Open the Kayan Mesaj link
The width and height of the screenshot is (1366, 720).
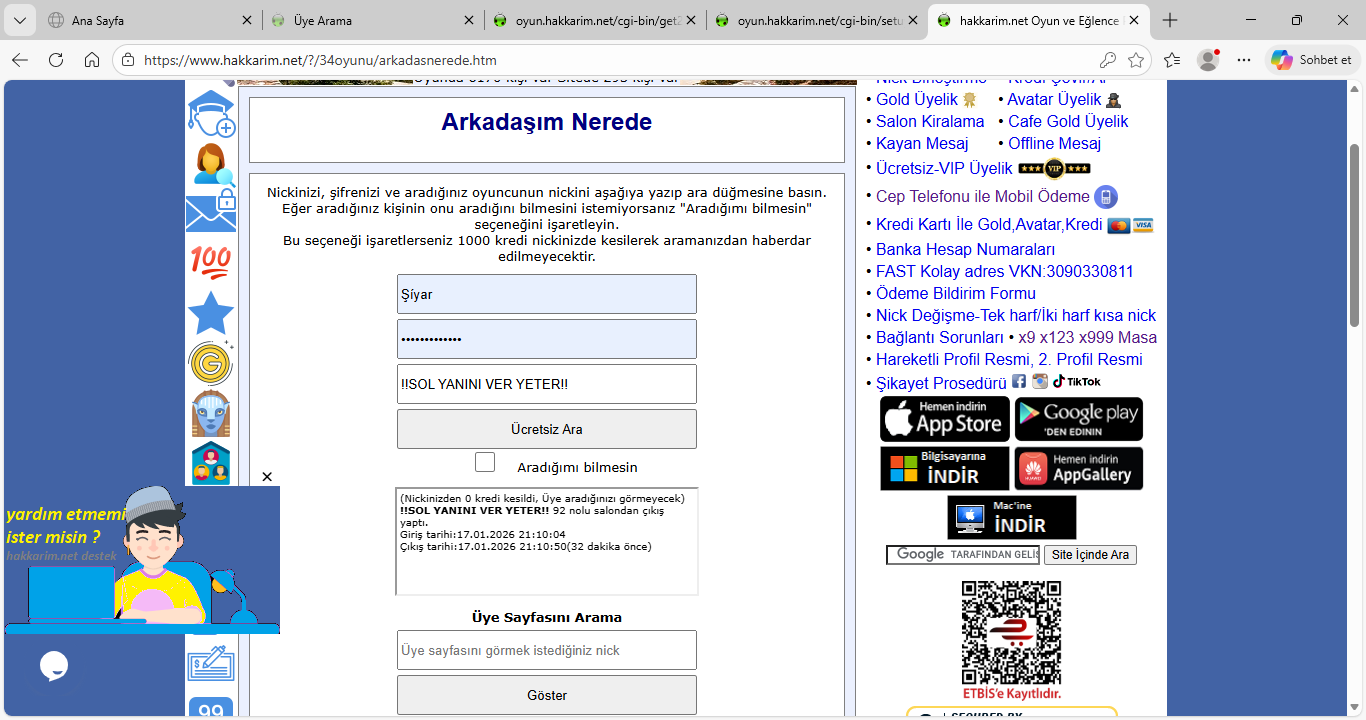[922, 144]
